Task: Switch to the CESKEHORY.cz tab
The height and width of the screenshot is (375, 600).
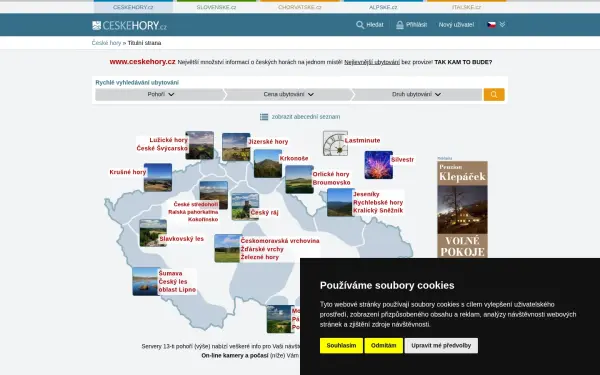Action: click(x=133, y=7)
